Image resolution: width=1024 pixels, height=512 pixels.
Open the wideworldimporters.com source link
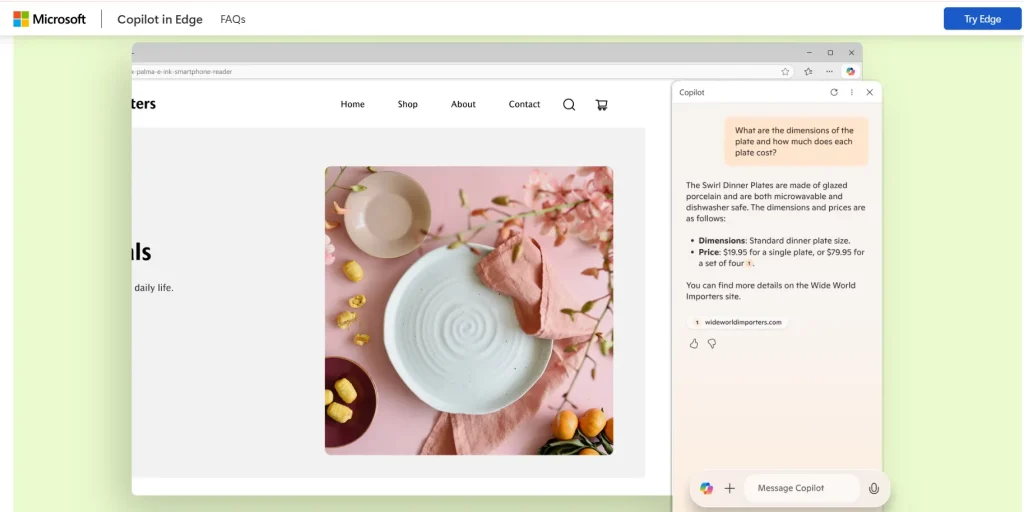tap(737, 323)
